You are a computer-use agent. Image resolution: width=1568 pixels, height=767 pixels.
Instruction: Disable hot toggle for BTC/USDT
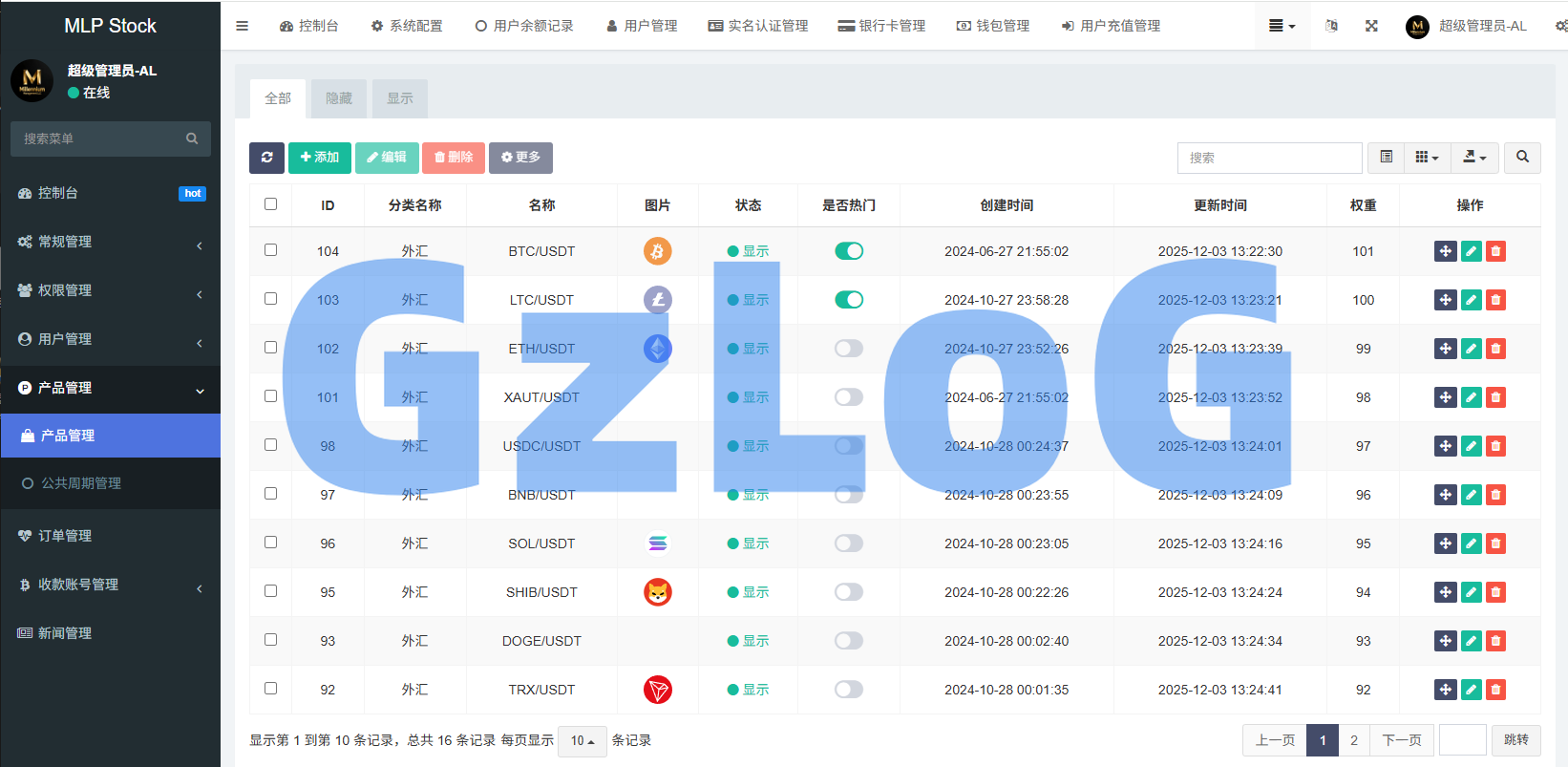[x=848, y=251]
